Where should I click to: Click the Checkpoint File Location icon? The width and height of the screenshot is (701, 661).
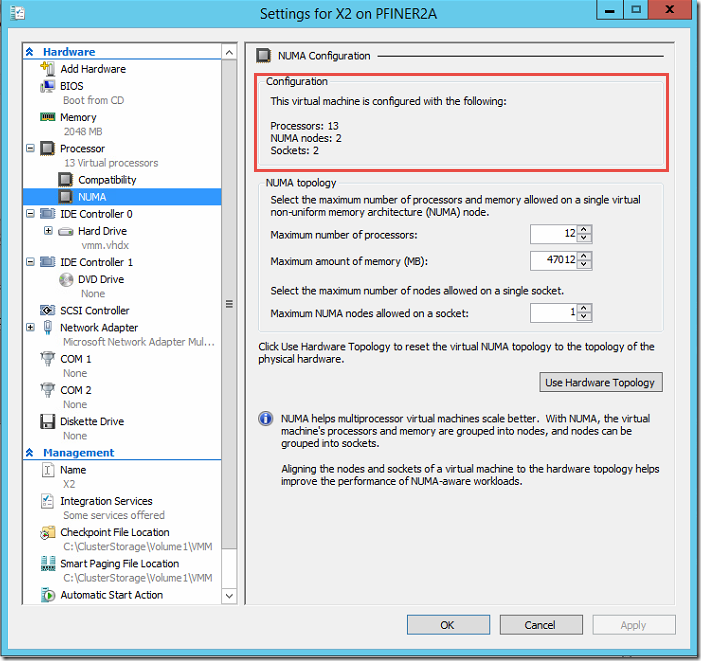pos(47,532)
